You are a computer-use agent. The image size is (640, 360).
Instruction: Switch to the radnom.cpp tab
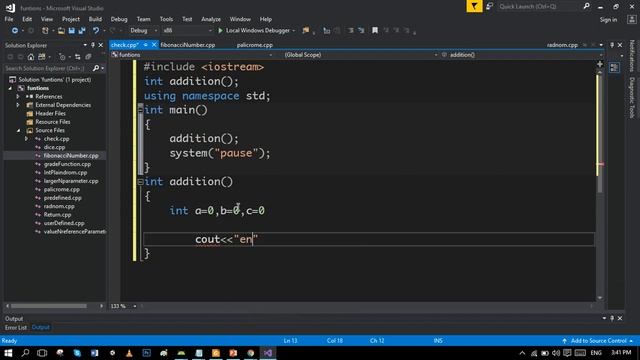point(562,45)
